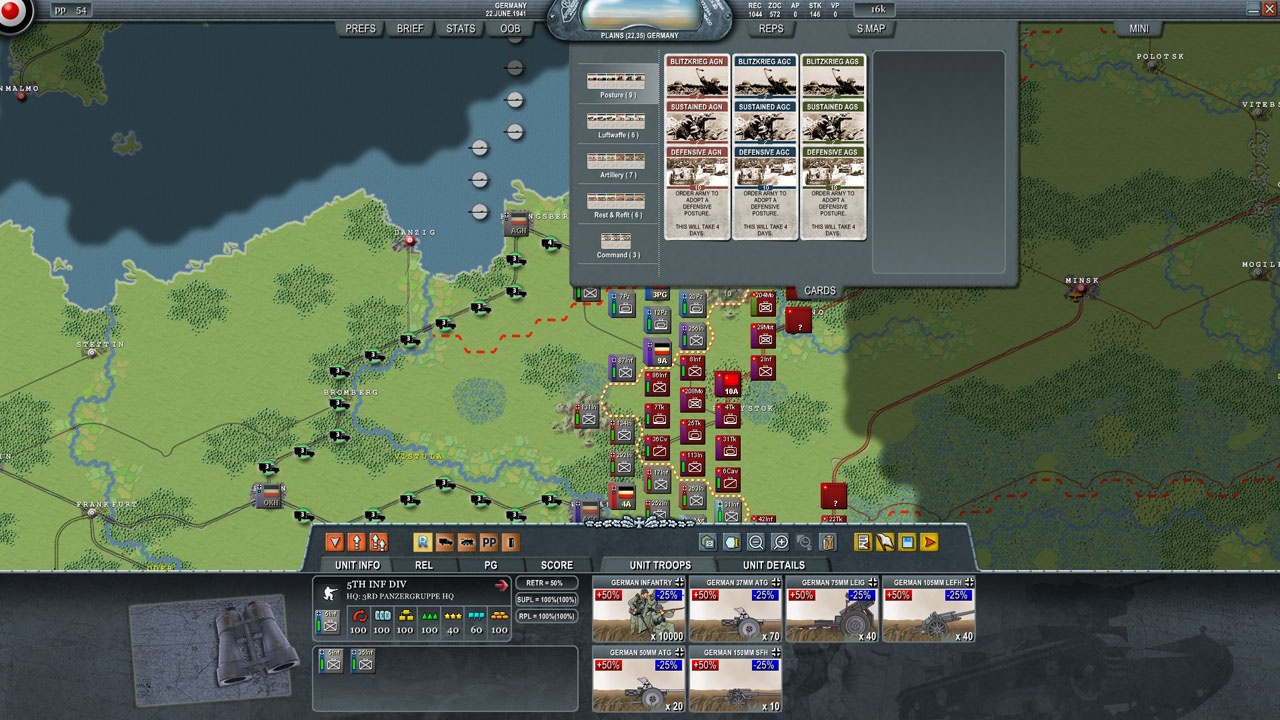Click the truck icon in the toolbar
The height and width of the screenshot is (720, 1280).
point(445,542)
